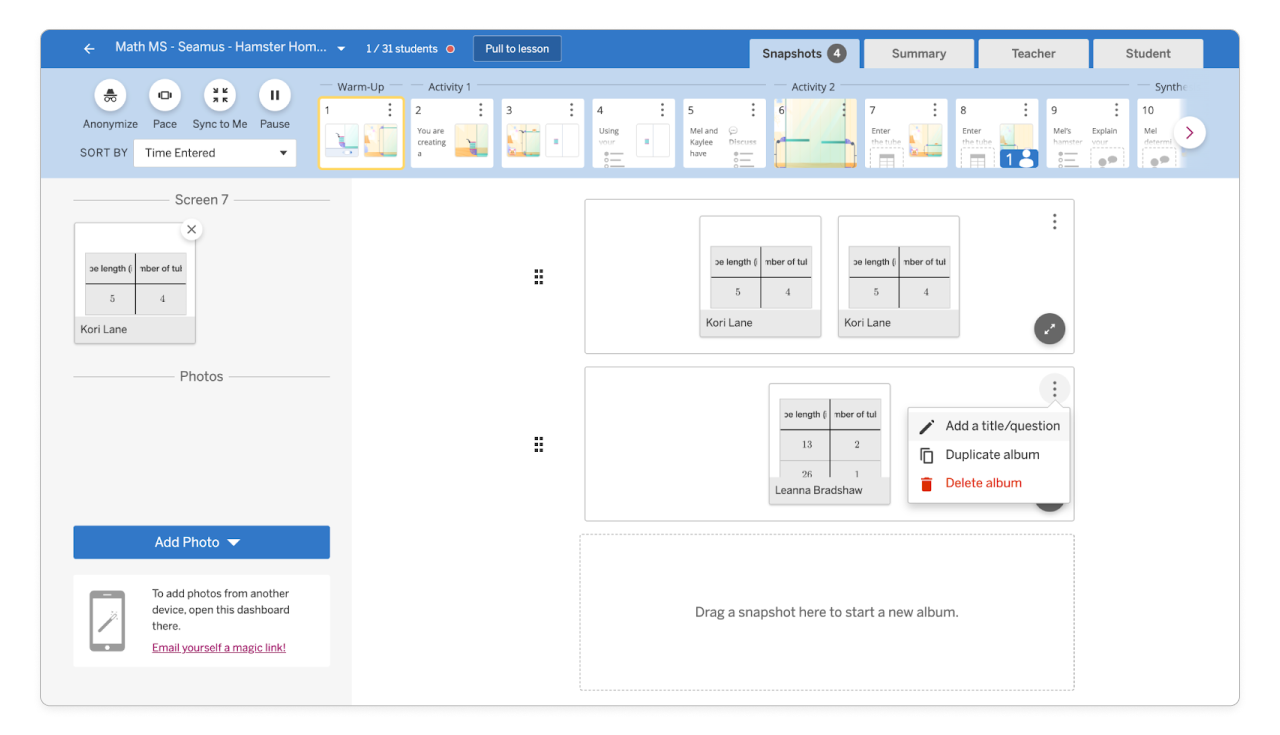Remove the Kori Lane snapshot under Screen 7
This screenshot has width=1280, height=735.
(191, 229)
